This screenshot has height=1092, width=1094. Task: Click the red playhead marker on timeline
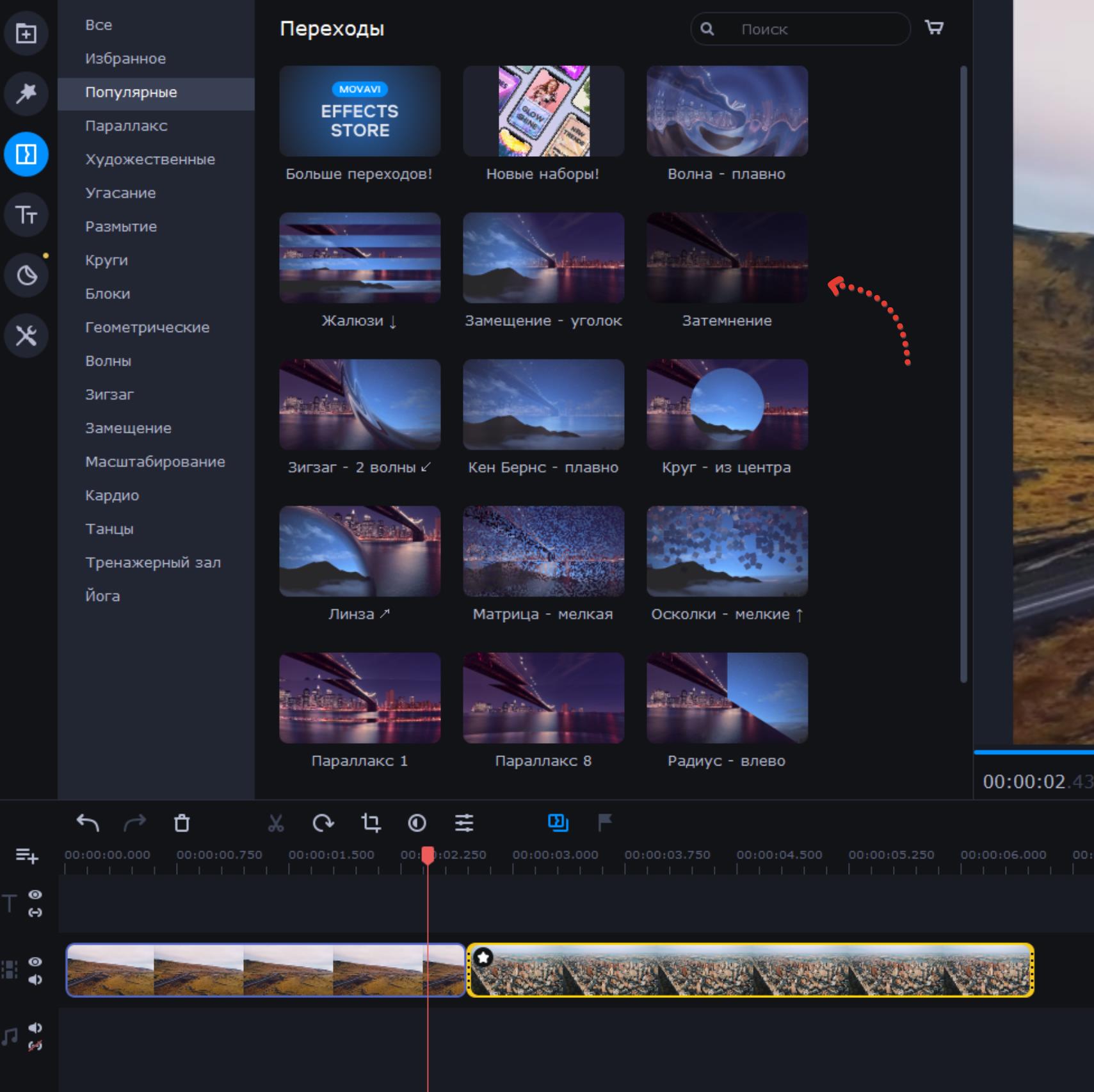pos(428,855)
